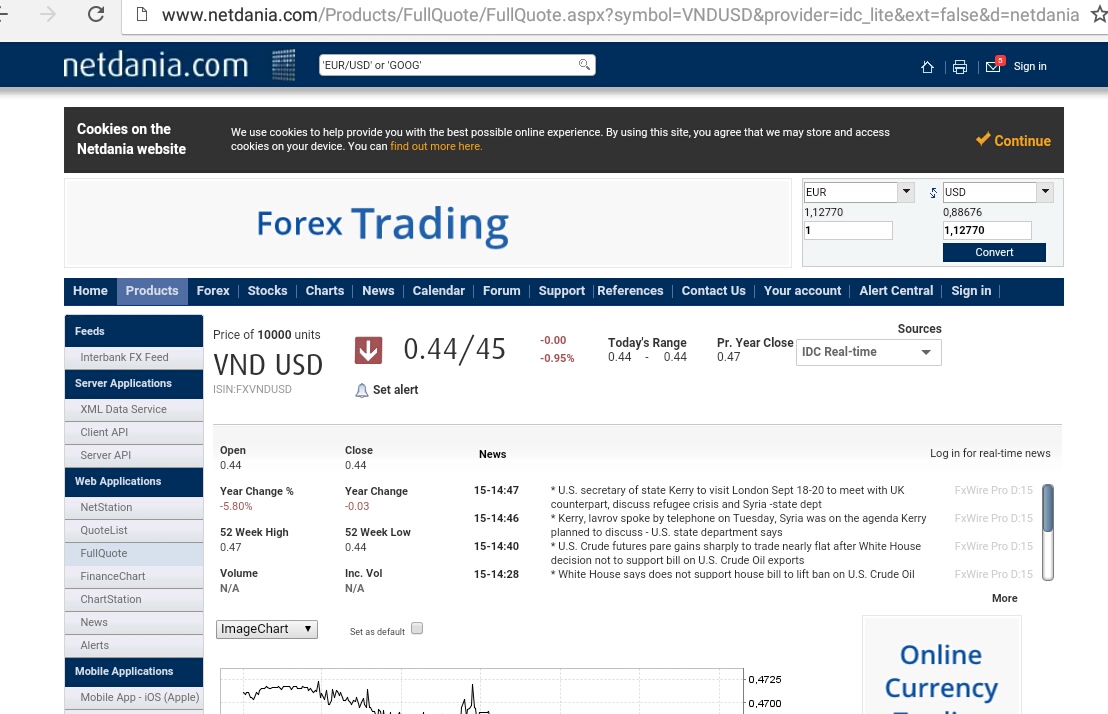Open News sidebar link

pos(134,622)
